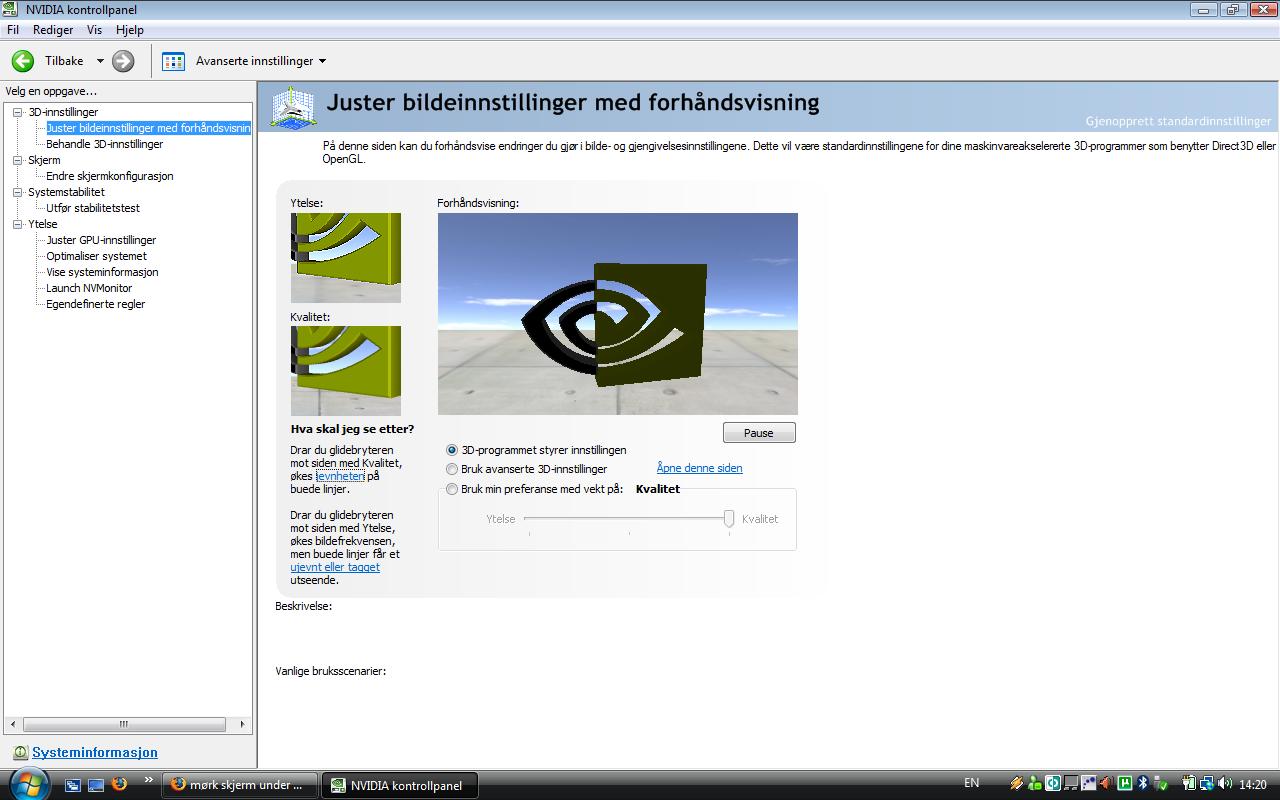Click the 'Åpne denne siden' link

pyautogui.click(x=699, y=468)
